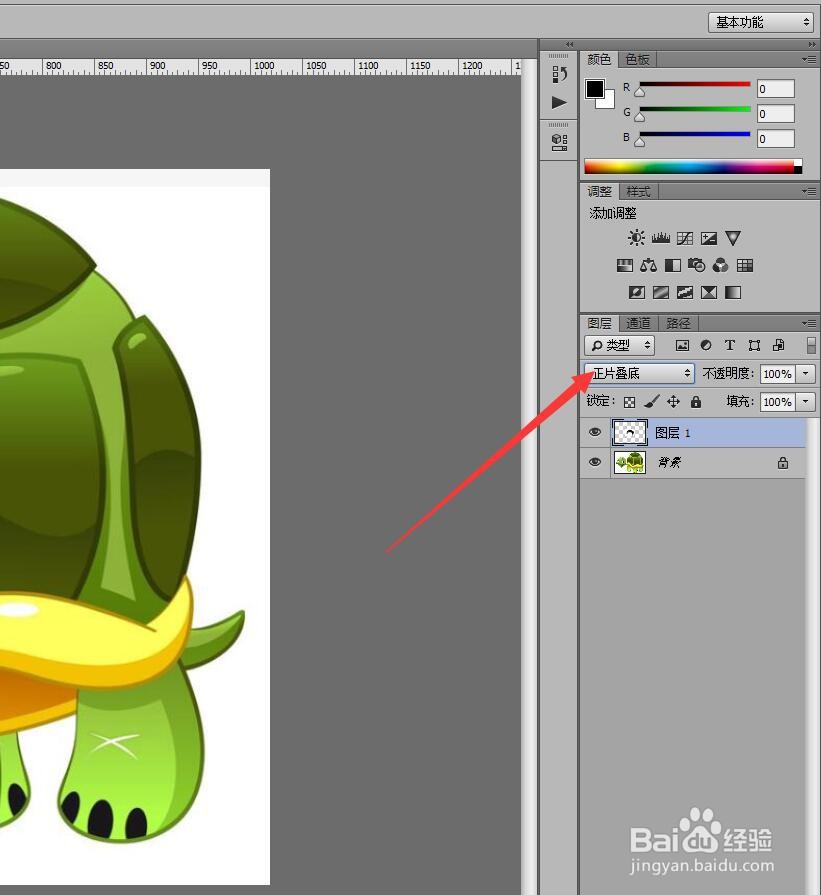
Task: Switch to the 色板 tab
Action: point(638,59)
